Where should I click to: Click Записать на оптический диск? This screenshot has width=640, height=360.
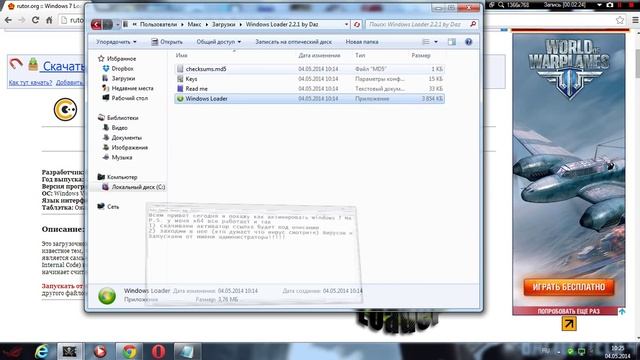click(293, 42)
